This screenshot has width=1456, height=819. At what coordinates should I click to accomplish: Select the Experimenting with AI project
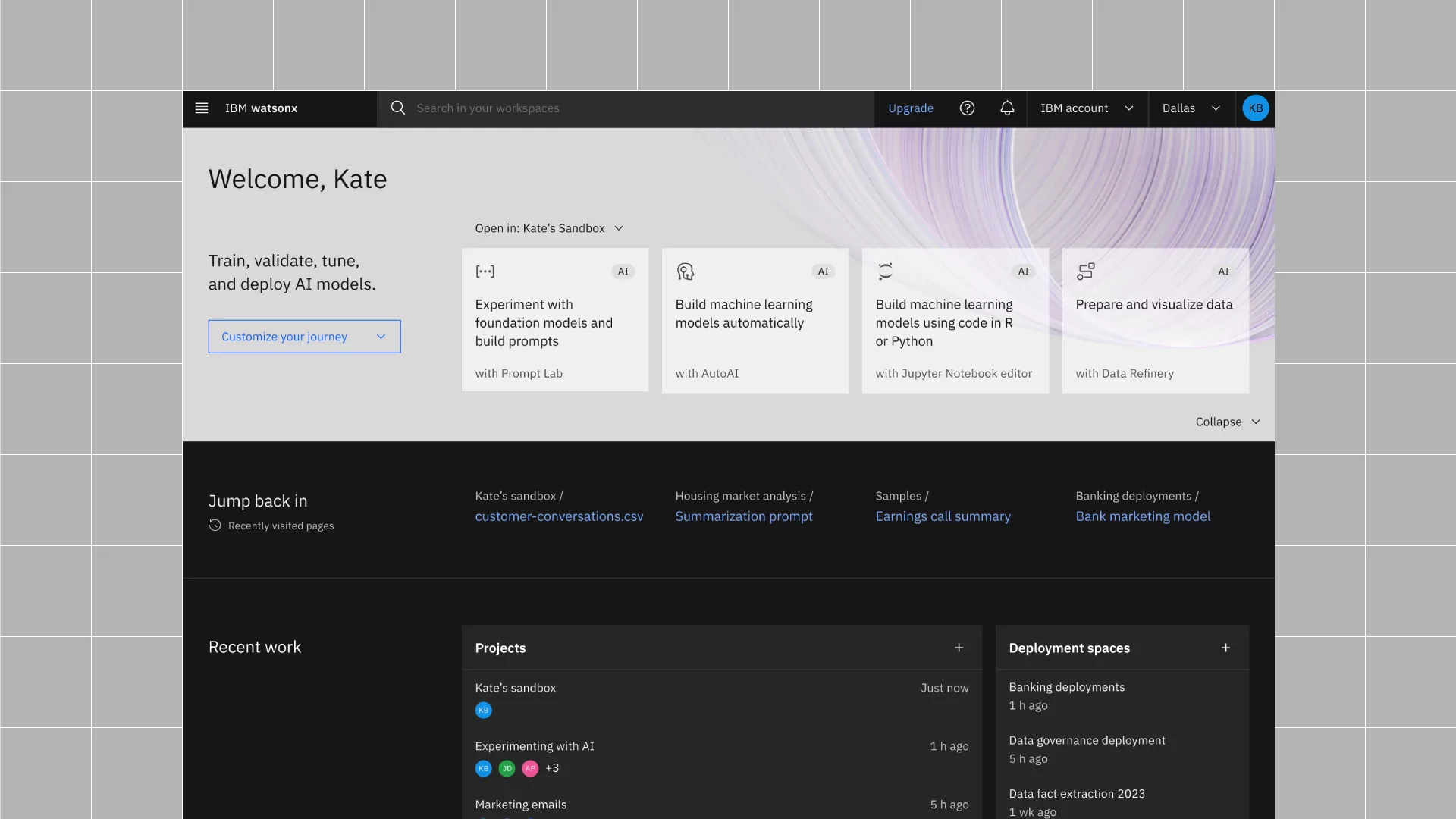[x=534, y=746]
